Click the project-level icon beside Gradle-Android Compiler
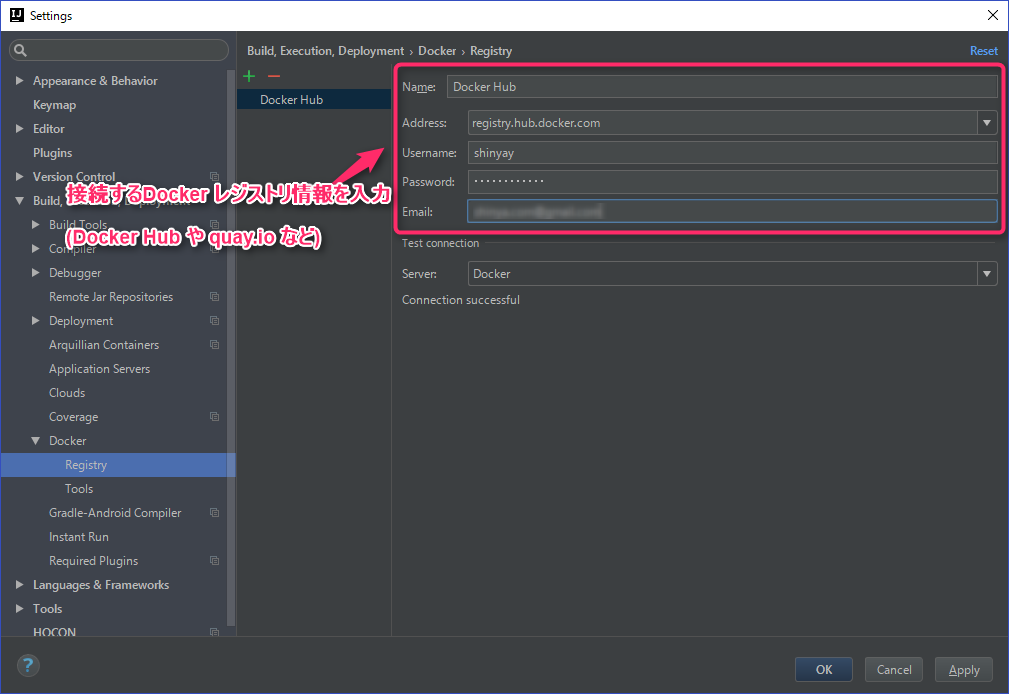 click(x=214, y=512)
